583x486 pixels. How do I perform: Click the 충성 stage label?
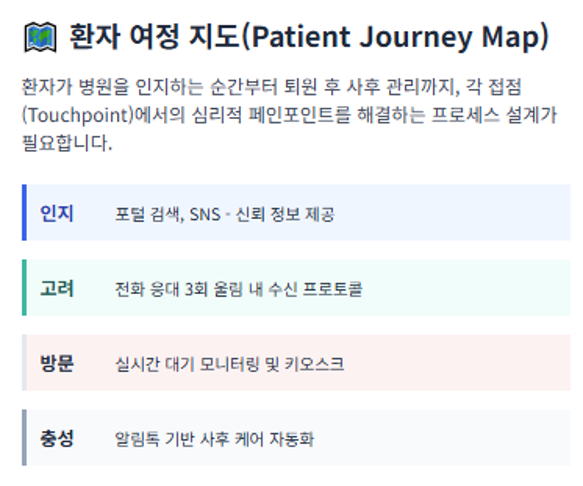(57, 438)
